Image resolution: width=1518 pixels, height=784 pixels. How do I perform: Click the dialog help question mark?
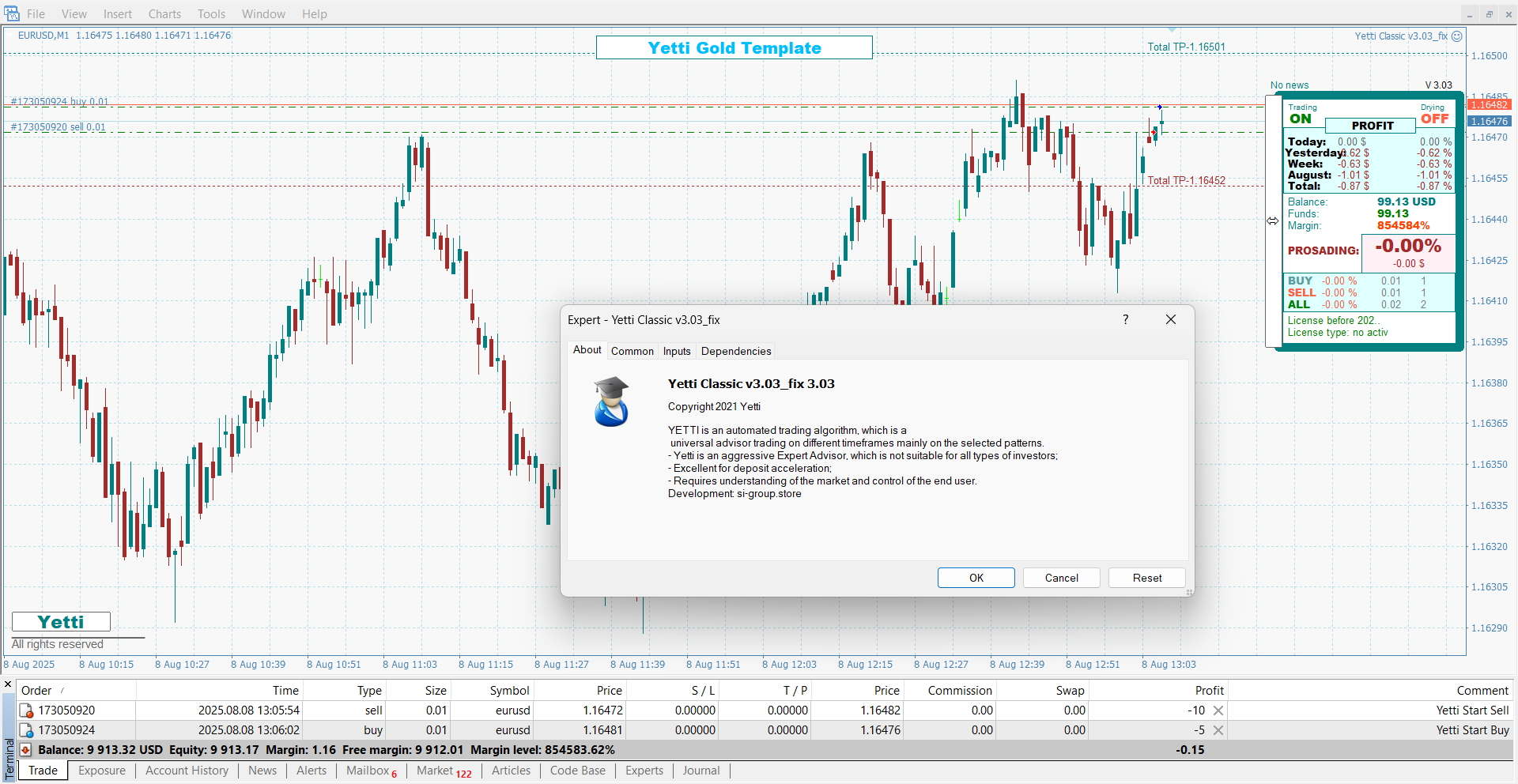pos(1125,319)
